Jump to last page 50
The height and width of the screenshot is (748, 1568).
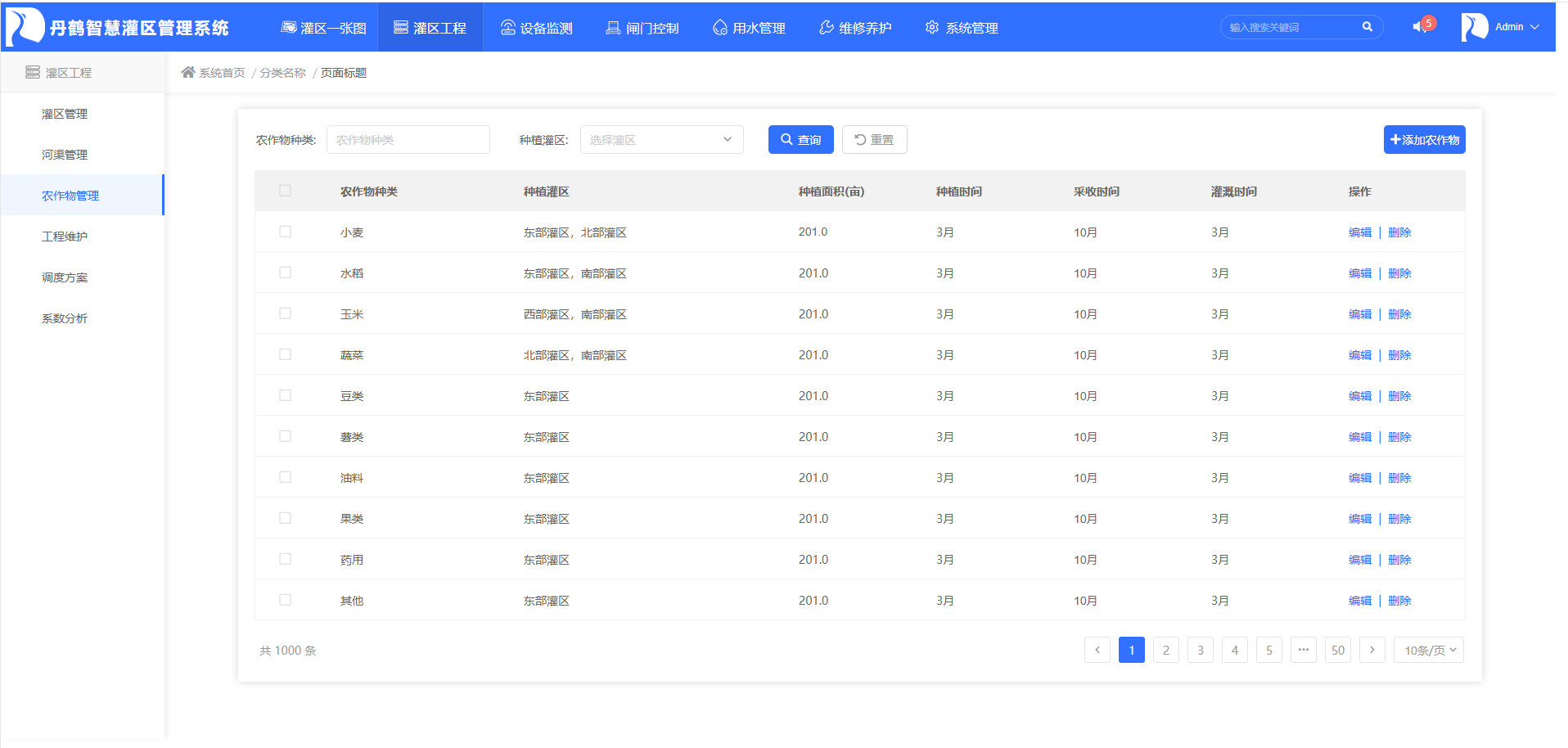pyautogui.click(x=1338, y=650)
